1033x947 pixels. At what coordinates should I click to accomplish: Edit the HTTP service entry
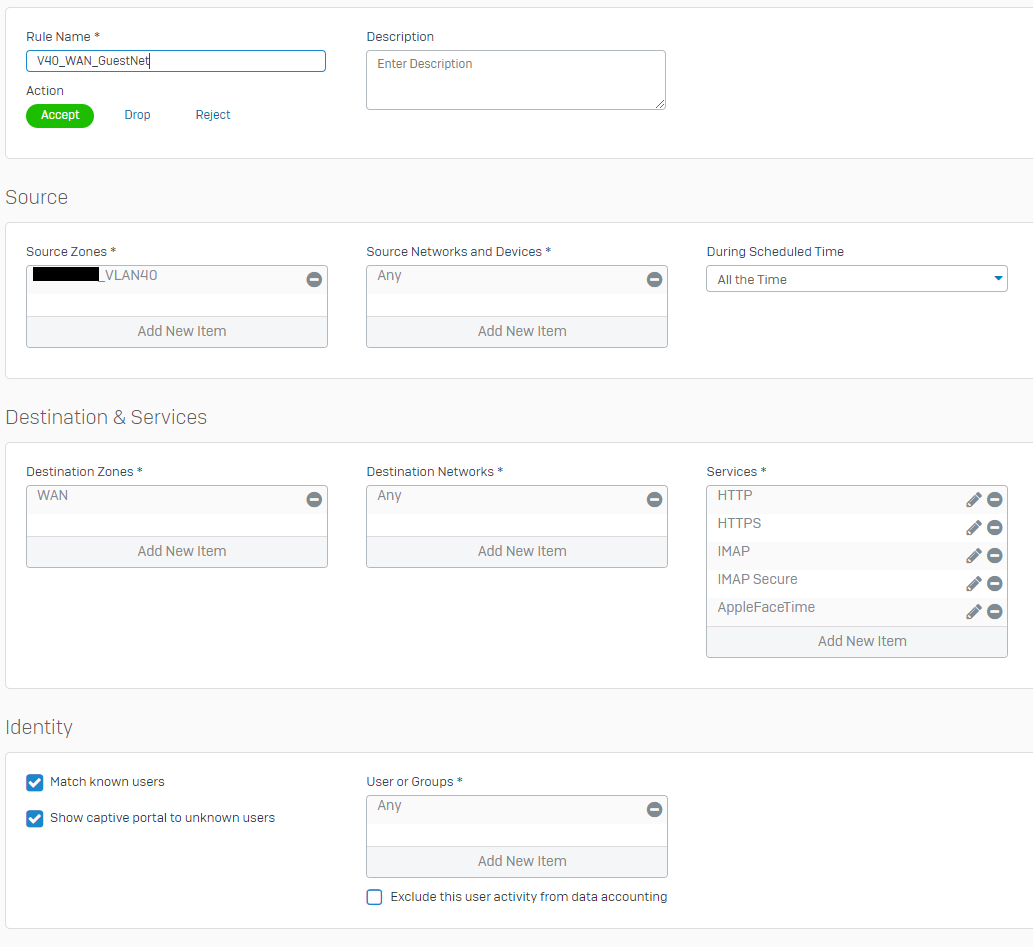tap(973, 500)
